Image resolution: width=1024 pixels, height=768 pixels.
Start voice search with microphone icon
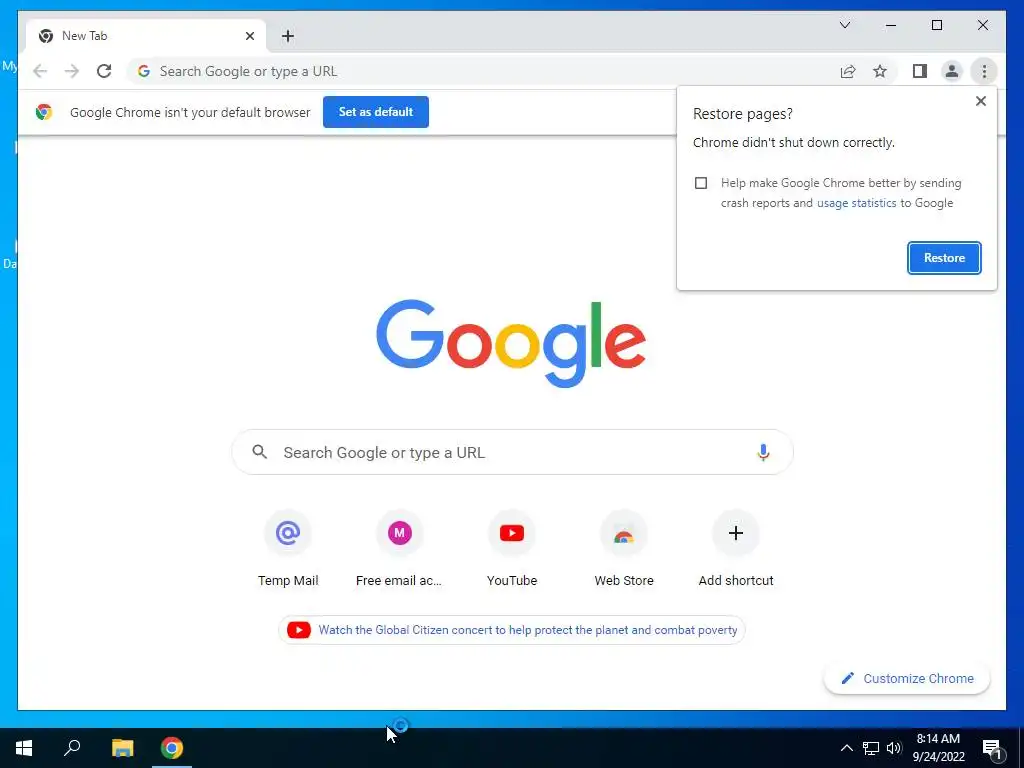763,452
